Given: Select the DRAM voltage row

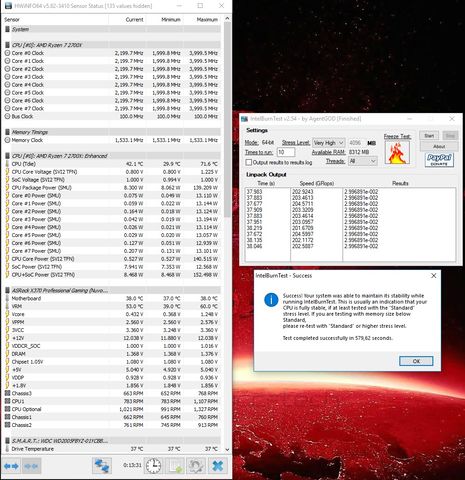Looking at the screenshot, I should pyautogui.click(x=112, y=354).
